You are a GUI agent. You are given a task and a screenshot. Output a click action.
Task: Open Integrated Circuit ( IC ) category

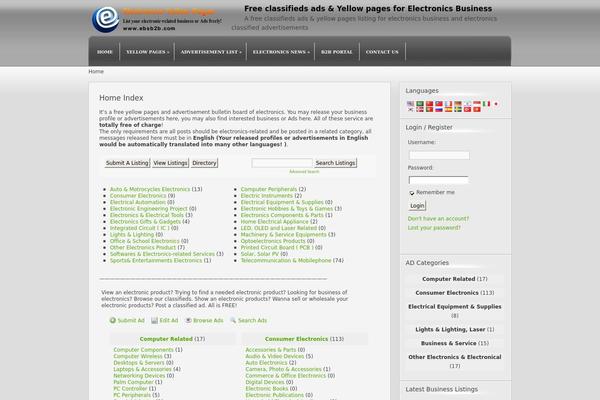[x=140, y=228]
